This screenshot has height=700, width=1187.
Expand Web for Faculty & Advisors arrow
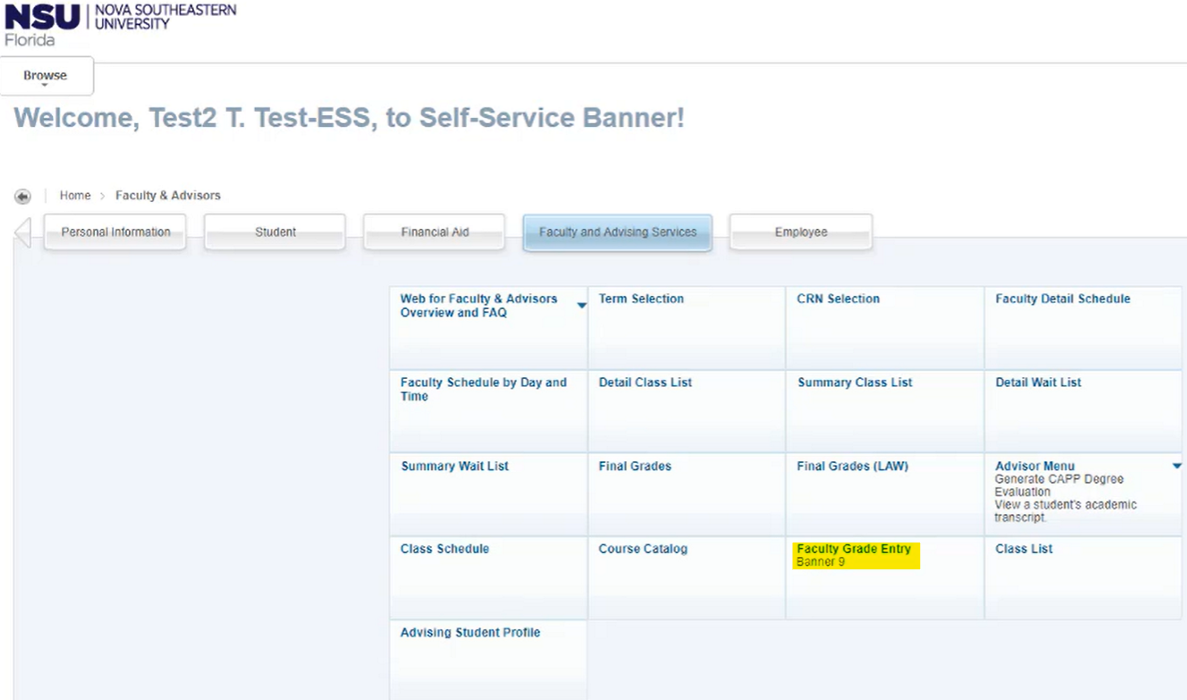pyautogui.click(x=582, y=306)
